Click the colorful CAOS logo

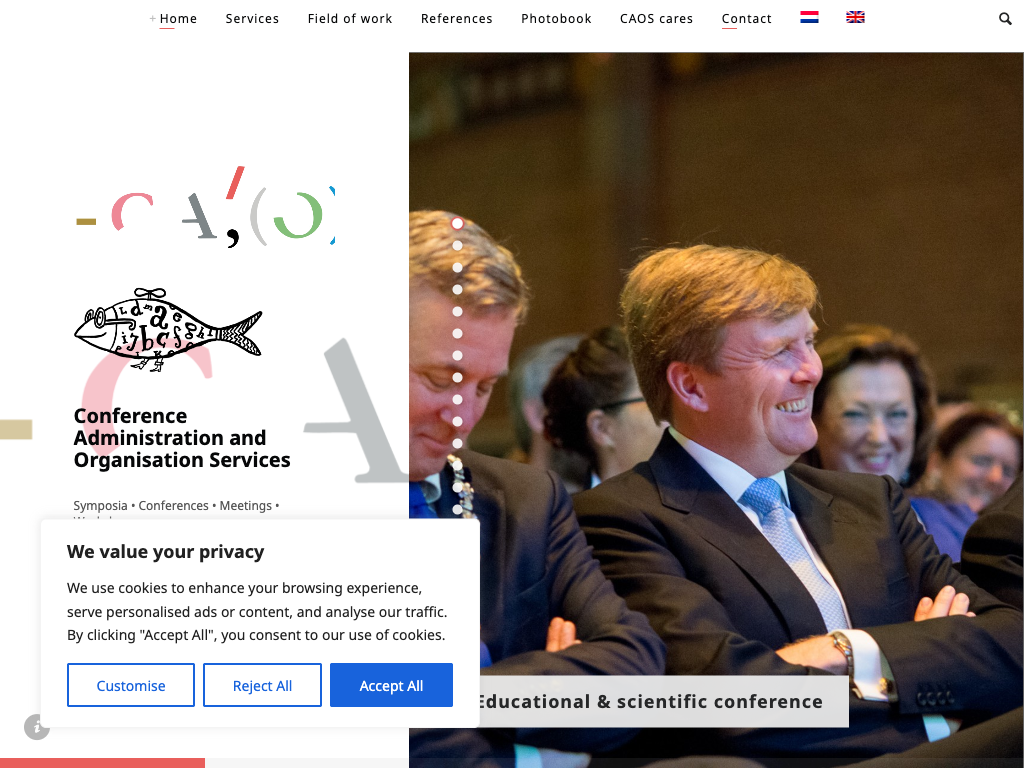pyautogui.click(x=206, y=207)
